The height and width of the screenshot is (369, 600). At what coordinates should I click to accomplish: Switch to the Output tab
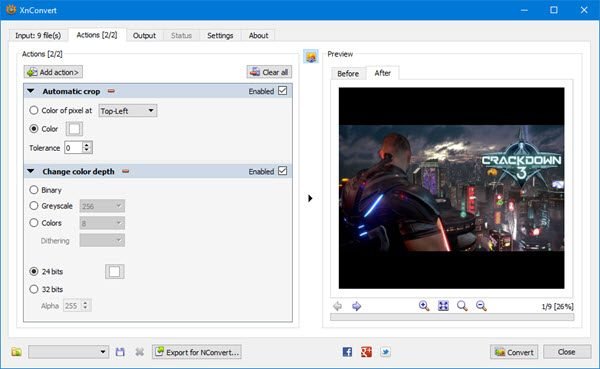(144, 35)
